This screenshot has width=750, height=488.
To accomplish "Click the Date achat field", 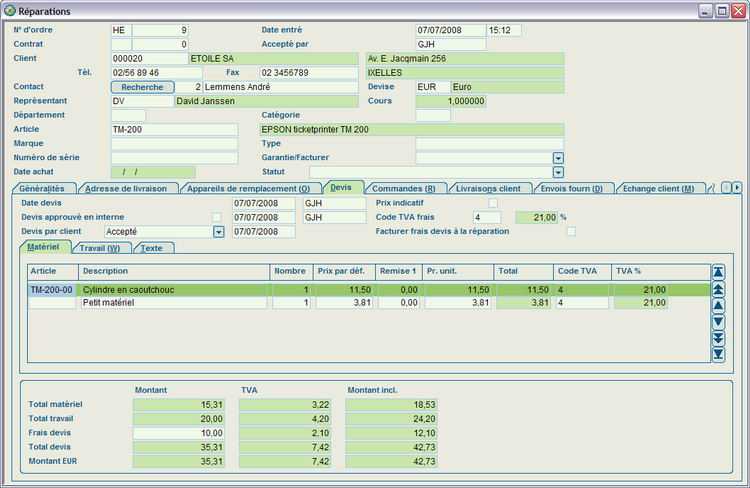I will (153, 172).
